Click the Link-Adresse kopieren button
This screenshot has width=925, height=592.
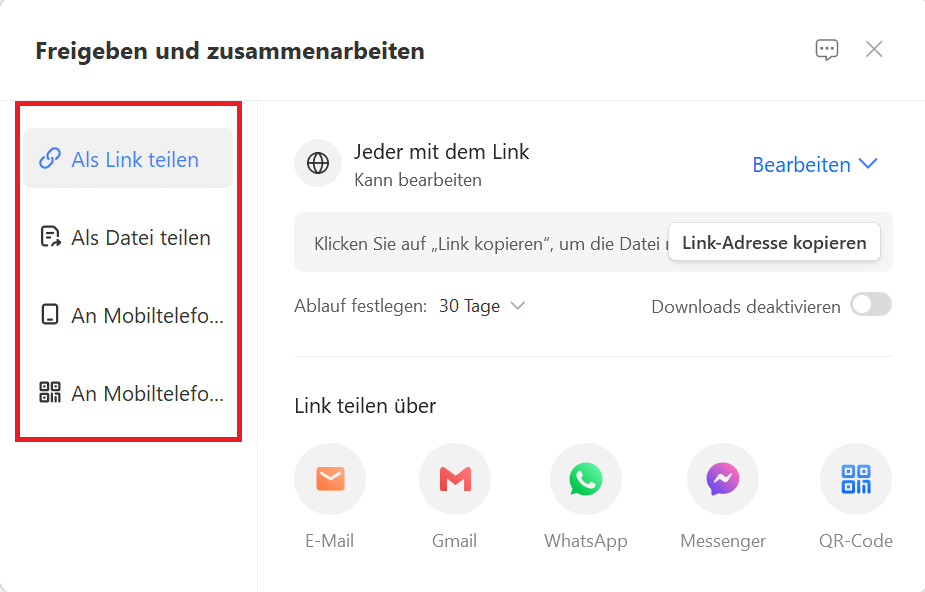click(x=773, y=242)
